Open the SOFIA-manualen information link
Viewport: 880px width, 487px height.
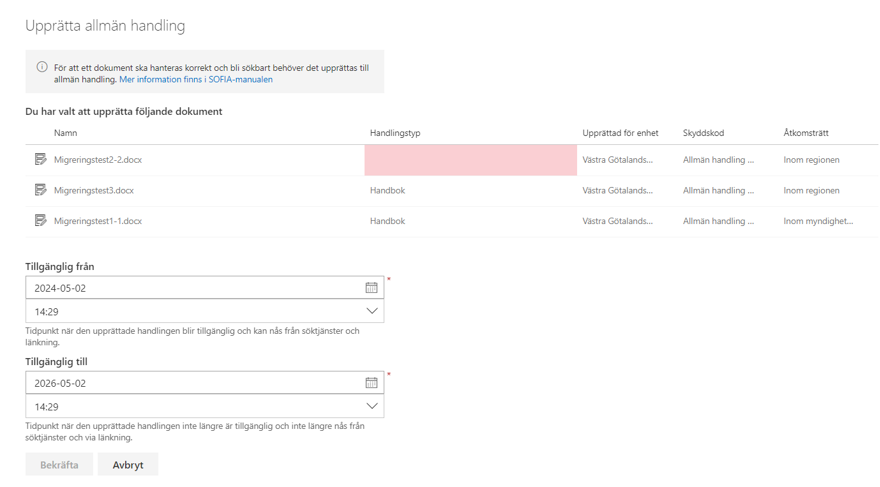[196, 80]
